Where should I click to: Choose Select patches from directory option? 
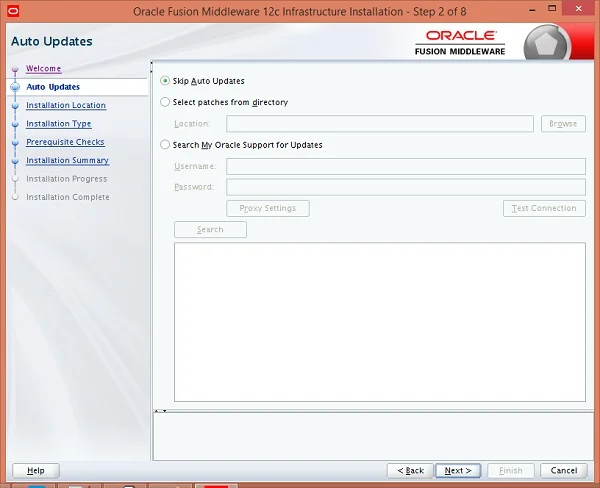pyautogui.click(x=165, y=102)
